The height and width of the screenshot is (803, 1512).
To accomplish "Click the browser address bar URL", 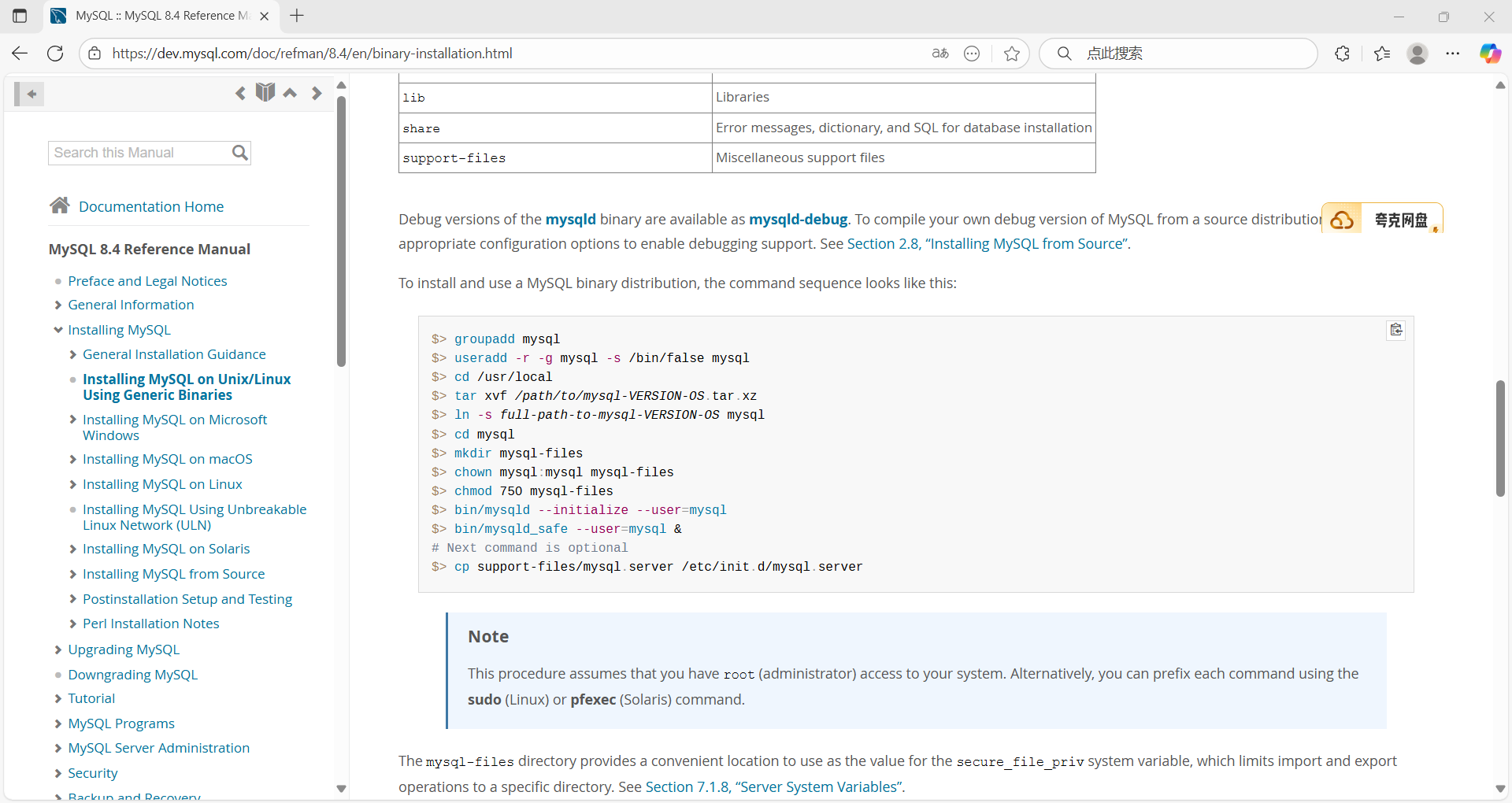I will pos(312,54).
